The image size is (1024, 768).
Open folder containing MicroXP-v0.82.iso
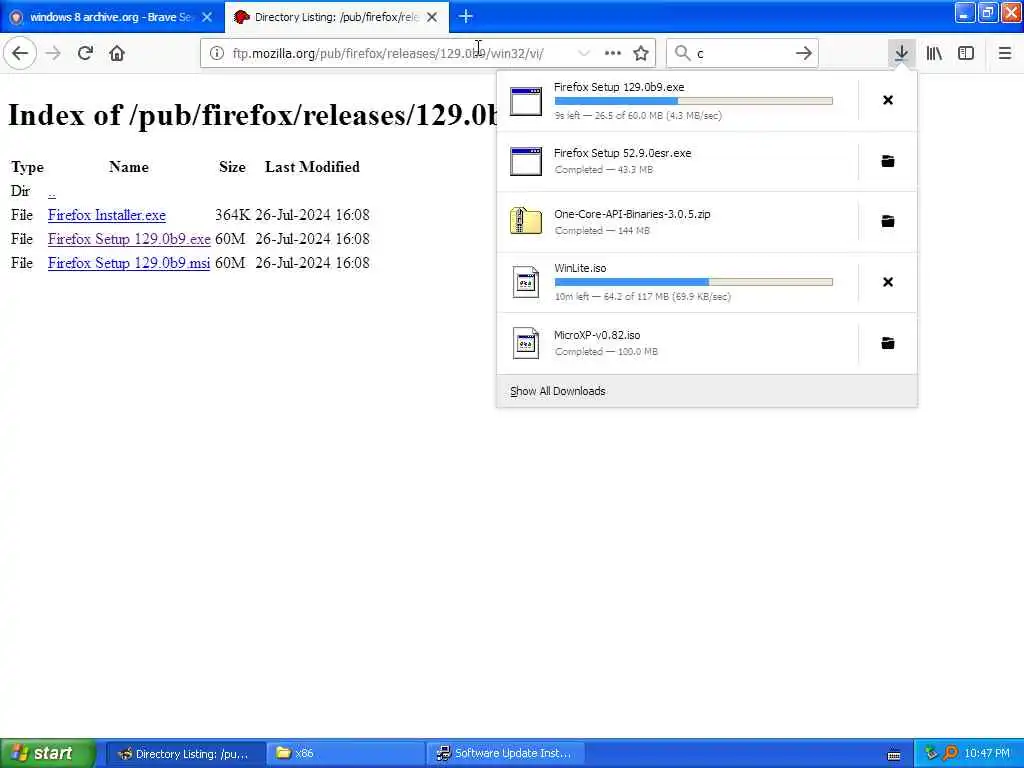click(888, 343)
